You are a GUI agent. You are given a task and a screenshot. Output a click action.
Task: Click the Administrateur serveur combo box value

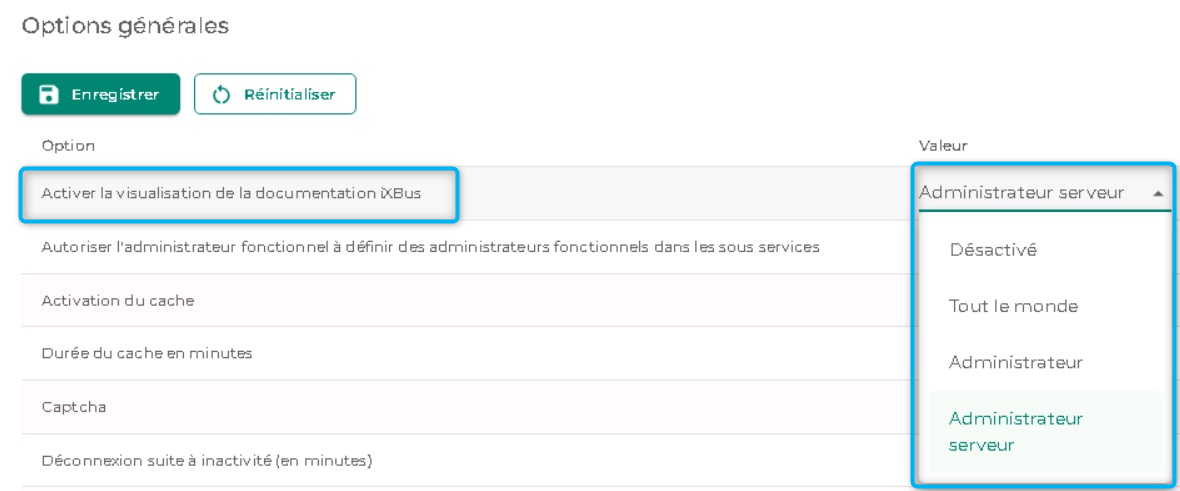1021,193
